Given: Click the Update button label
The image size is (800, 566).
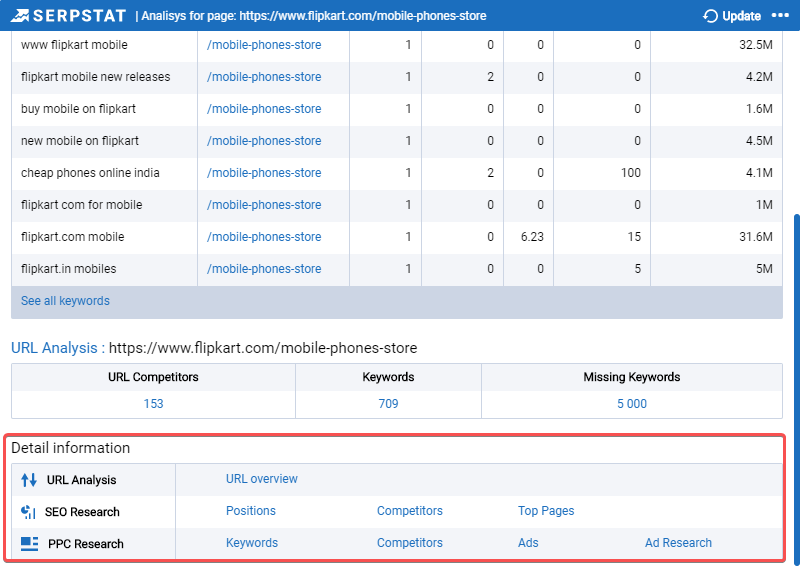Looking at the screenshot, I should (x=741, y=16).
